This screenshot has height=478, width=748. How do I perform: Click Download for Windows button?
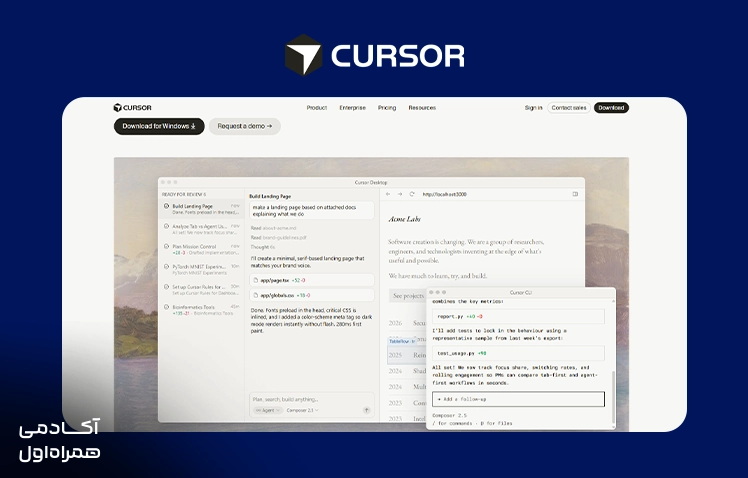159,126
